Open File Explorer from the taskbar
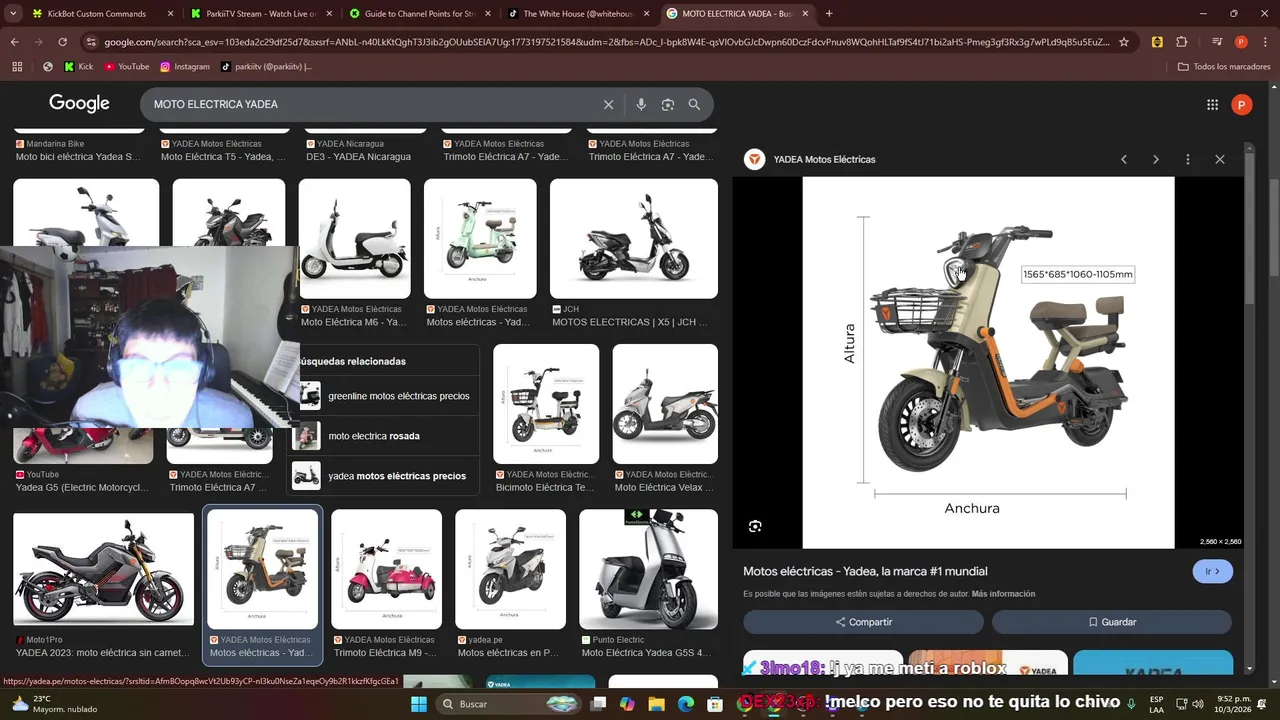This screenshot has height=720, width=1280. pyautogui.click(x=656, y=704)
